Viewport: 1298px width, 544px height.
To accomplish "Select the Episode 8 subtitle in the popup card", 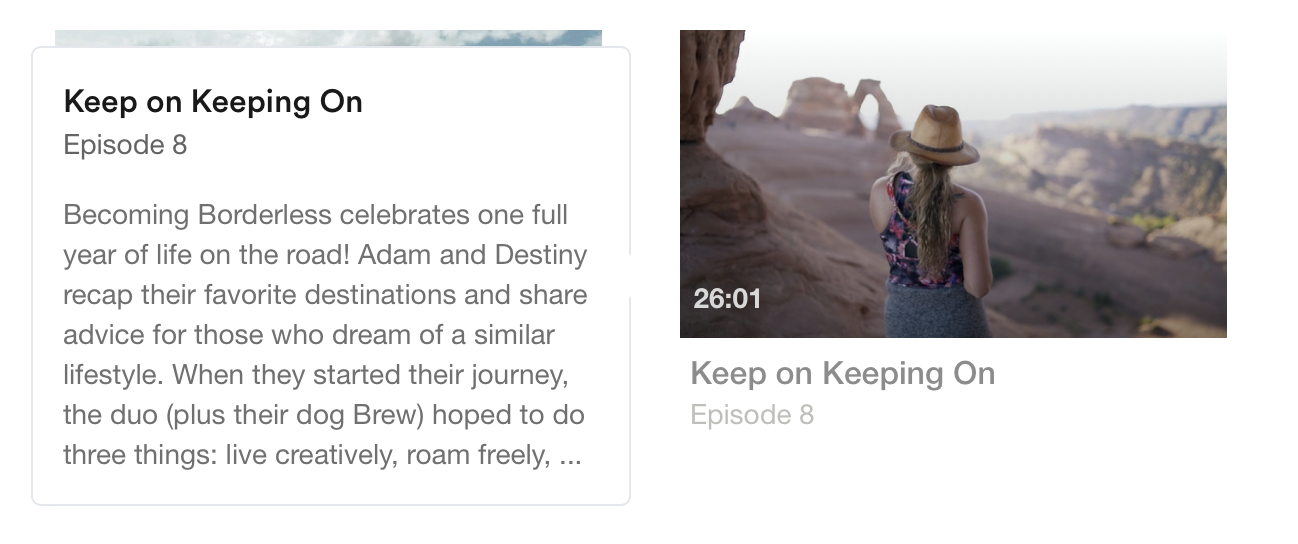I will pyautogui.click(x=125, y=145).
